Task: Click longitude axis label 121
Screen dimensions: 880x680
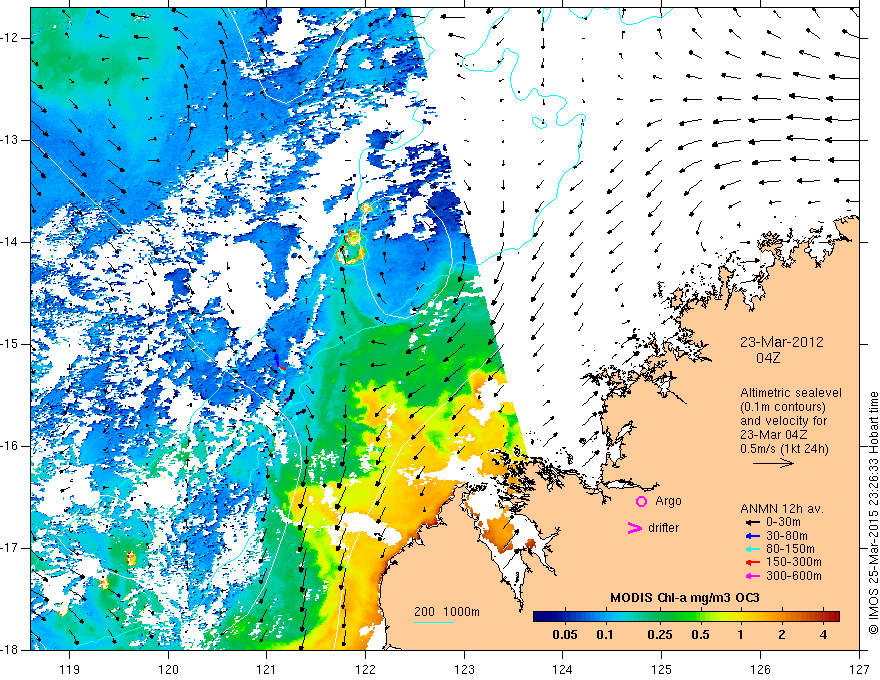Action: coord(267,669)
